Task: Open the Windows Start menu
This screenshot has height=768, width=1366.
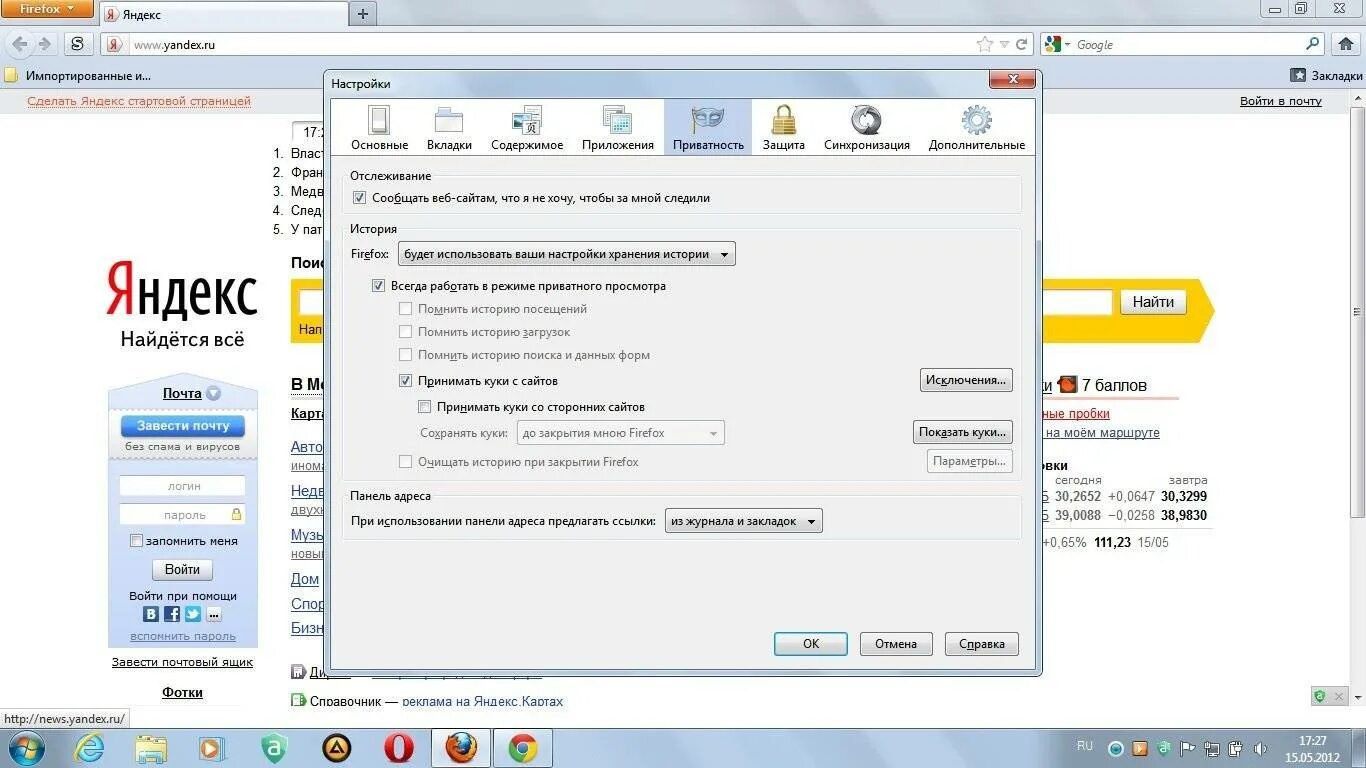Action: 25,748
